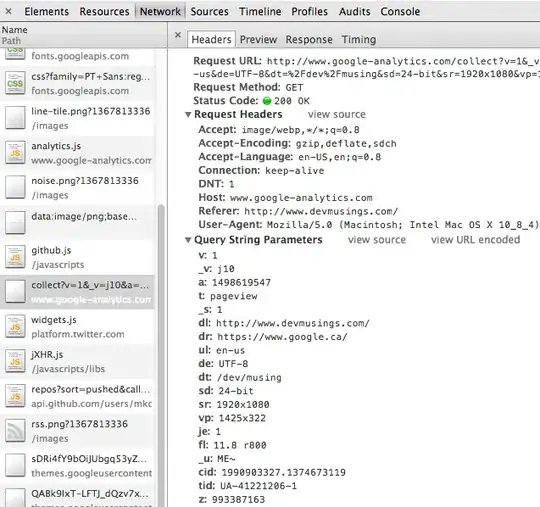The height and width of the screenshot is (507, 540).
Task: Click the Accept-Language value en-US,en;q=0.8
Action: 340,157
